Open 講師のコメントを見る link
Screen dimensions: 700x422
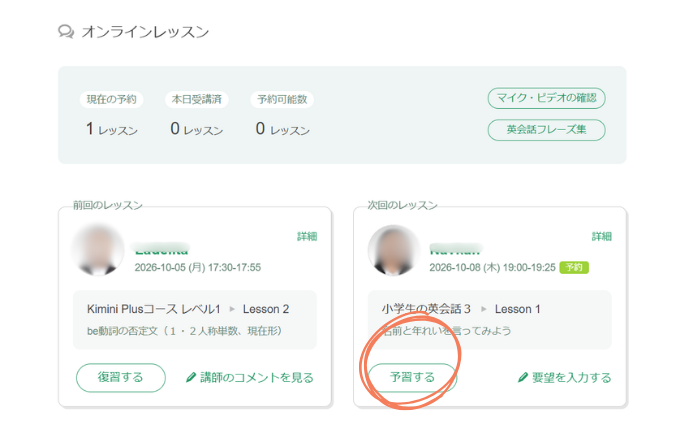(257, 377)
